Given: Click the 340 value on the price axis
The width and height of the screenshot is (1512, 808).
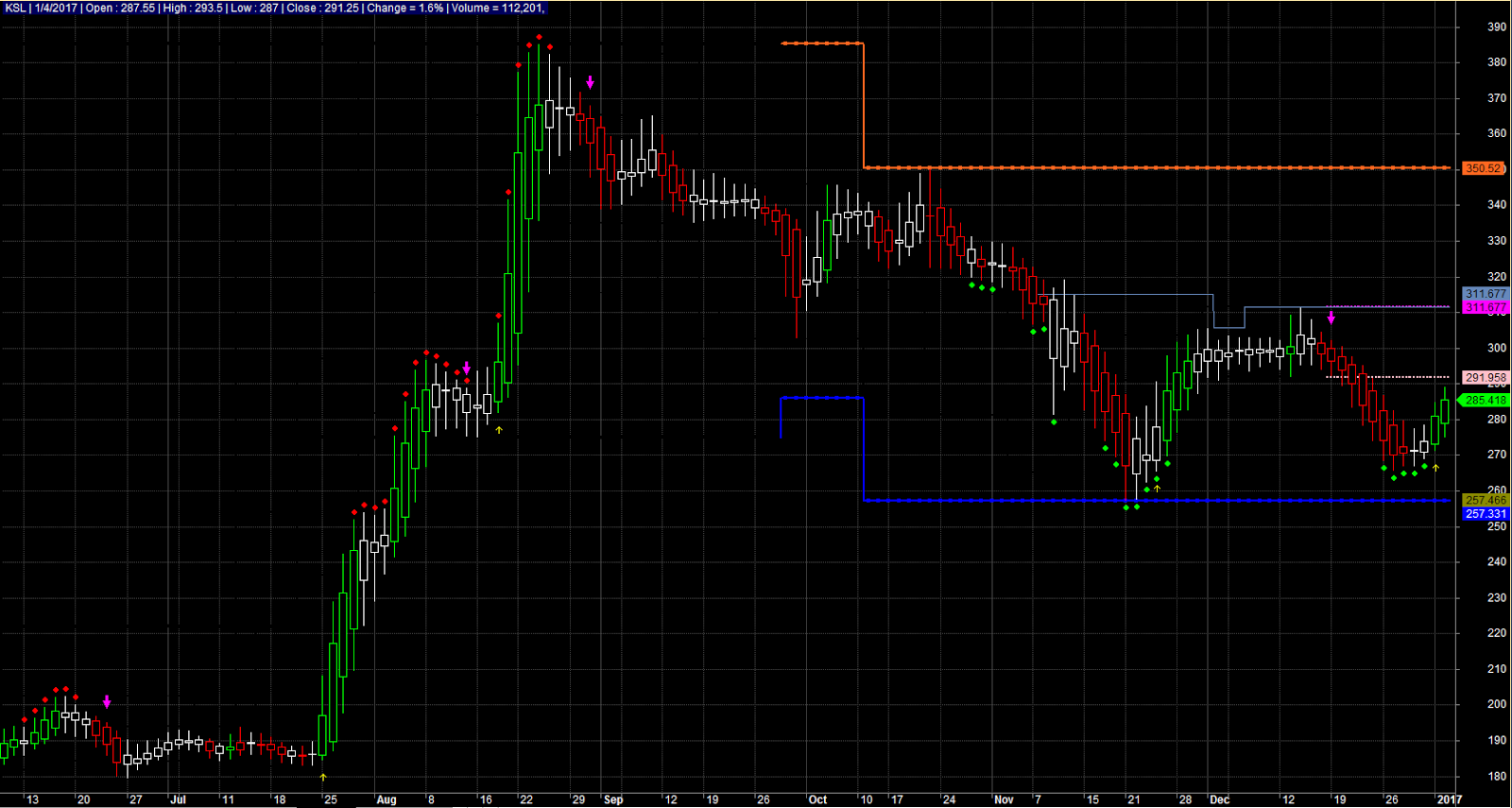Looking at the screenshot, I should (x=1497, y=205).
